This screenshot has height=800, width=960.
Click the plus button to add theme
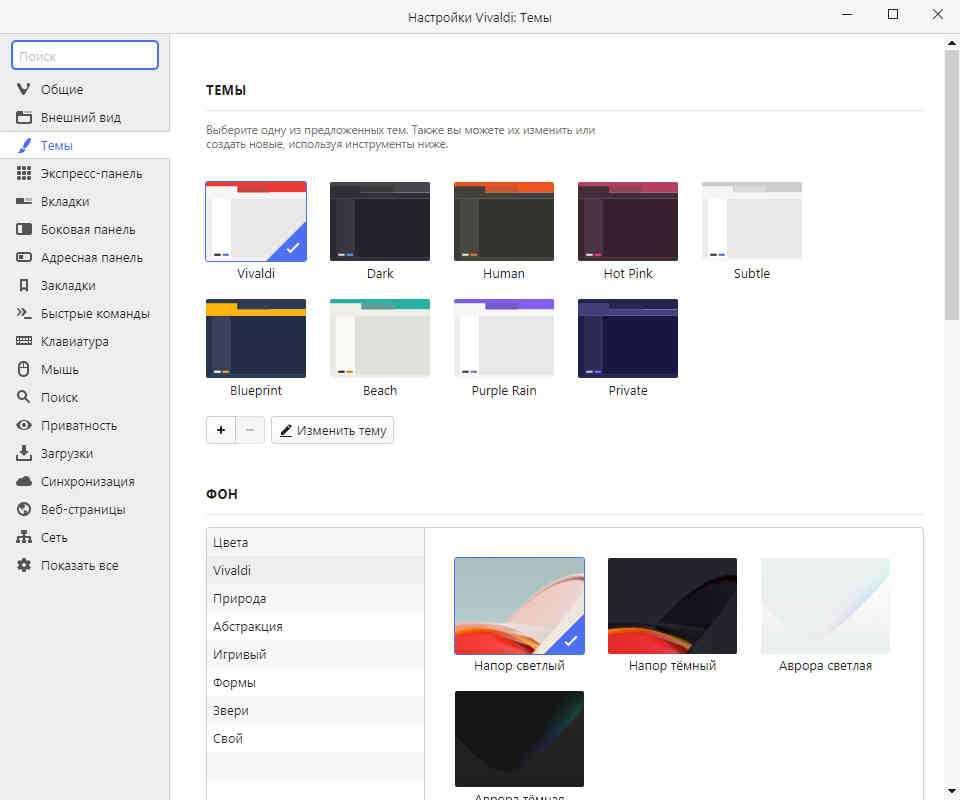[x=220, y=430]
